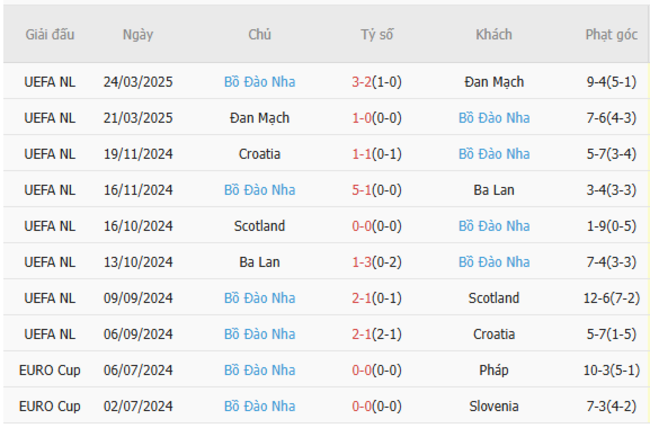Click the 3-2 score against Đan Mạch

[362, 82]
